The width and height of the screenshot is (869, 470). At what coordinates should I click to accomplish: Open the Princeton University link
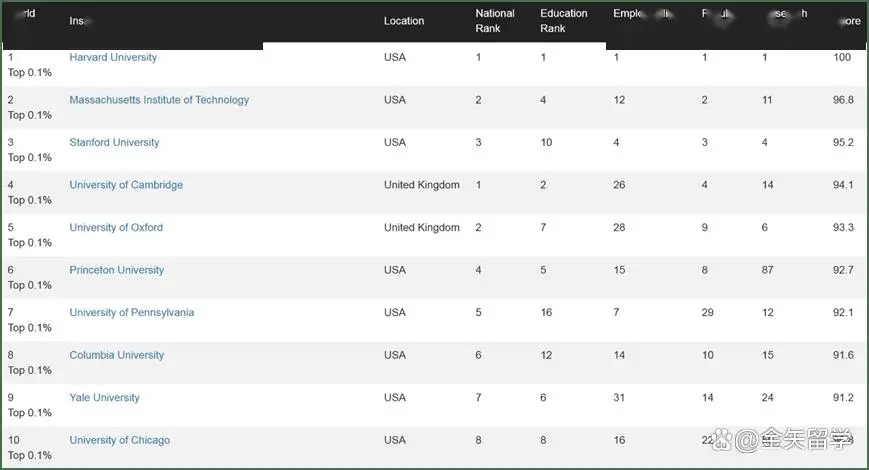116,270
